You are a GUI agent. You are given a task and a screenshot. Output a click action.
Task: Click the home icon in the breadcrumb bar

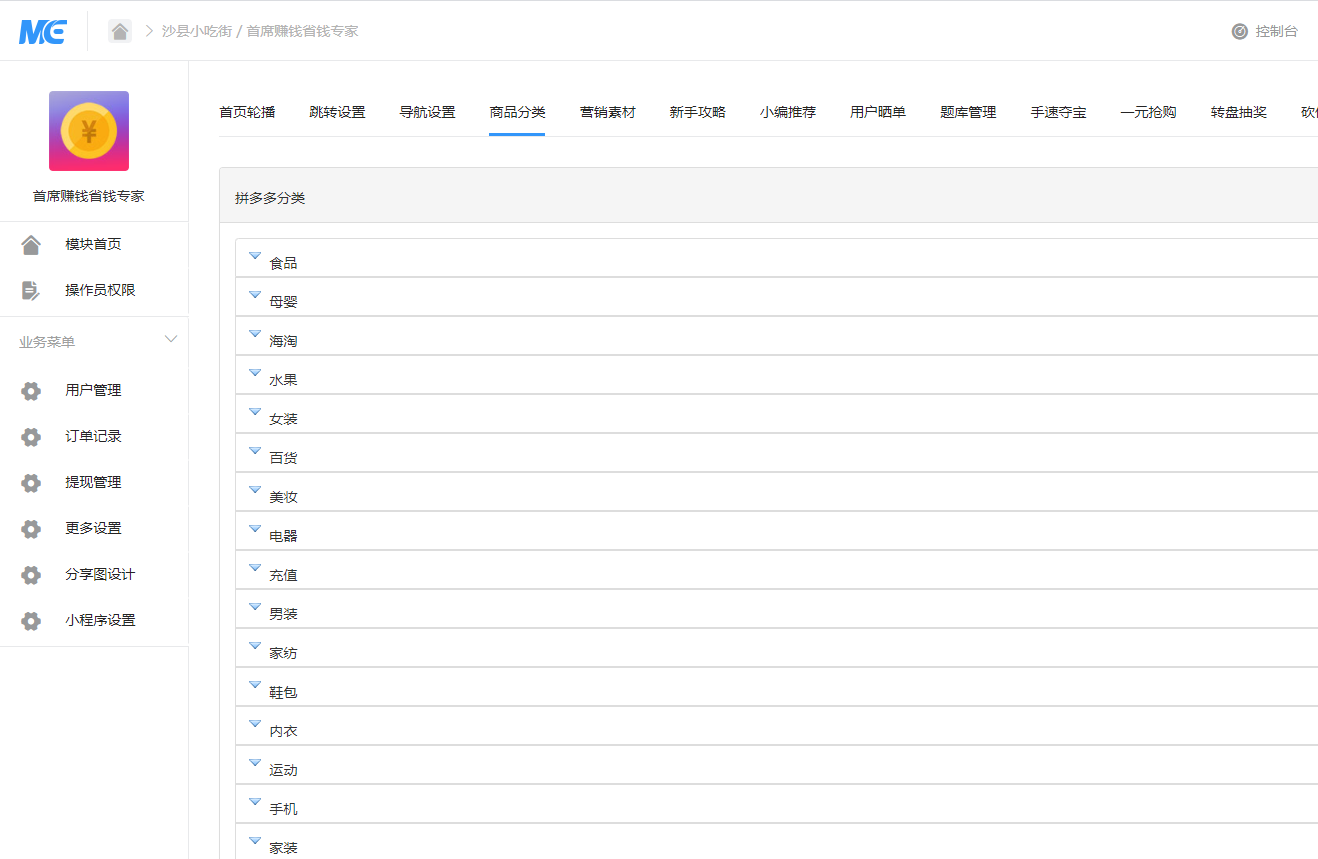point(119,31)
